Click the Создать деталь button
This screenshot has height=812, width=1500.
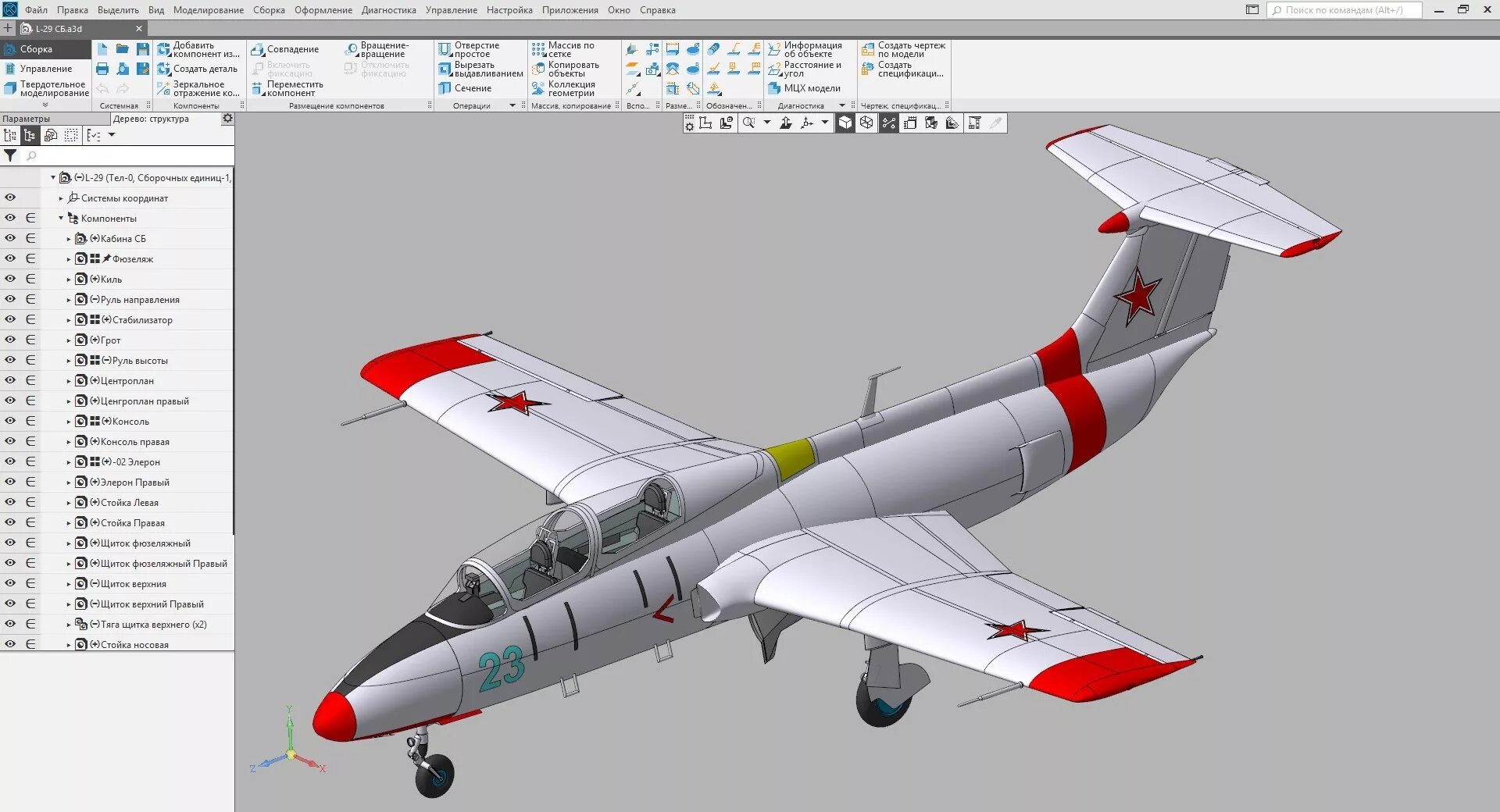pyautogui.click(x=198, y=69)
